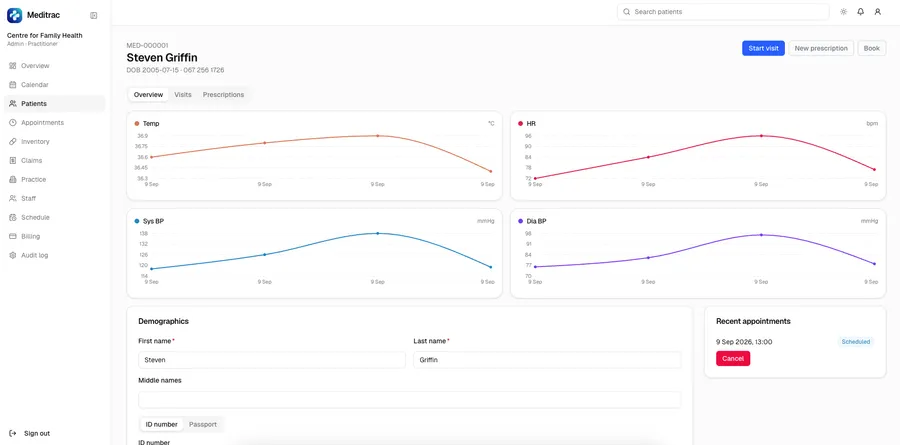Click the New prescription button
Image resolution: width=900 pixels, height=445 pixels.
tap(821, 48)
